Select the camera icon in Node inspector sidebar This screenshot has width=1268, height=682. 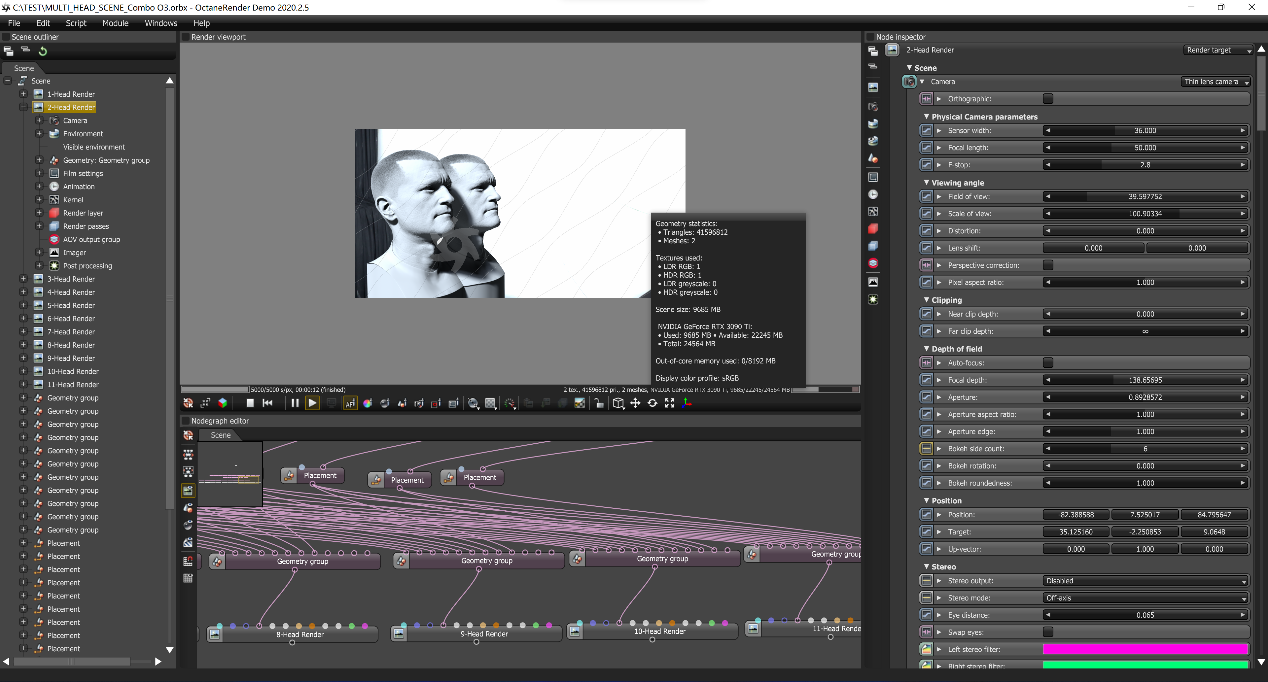(x=873, y=106)
